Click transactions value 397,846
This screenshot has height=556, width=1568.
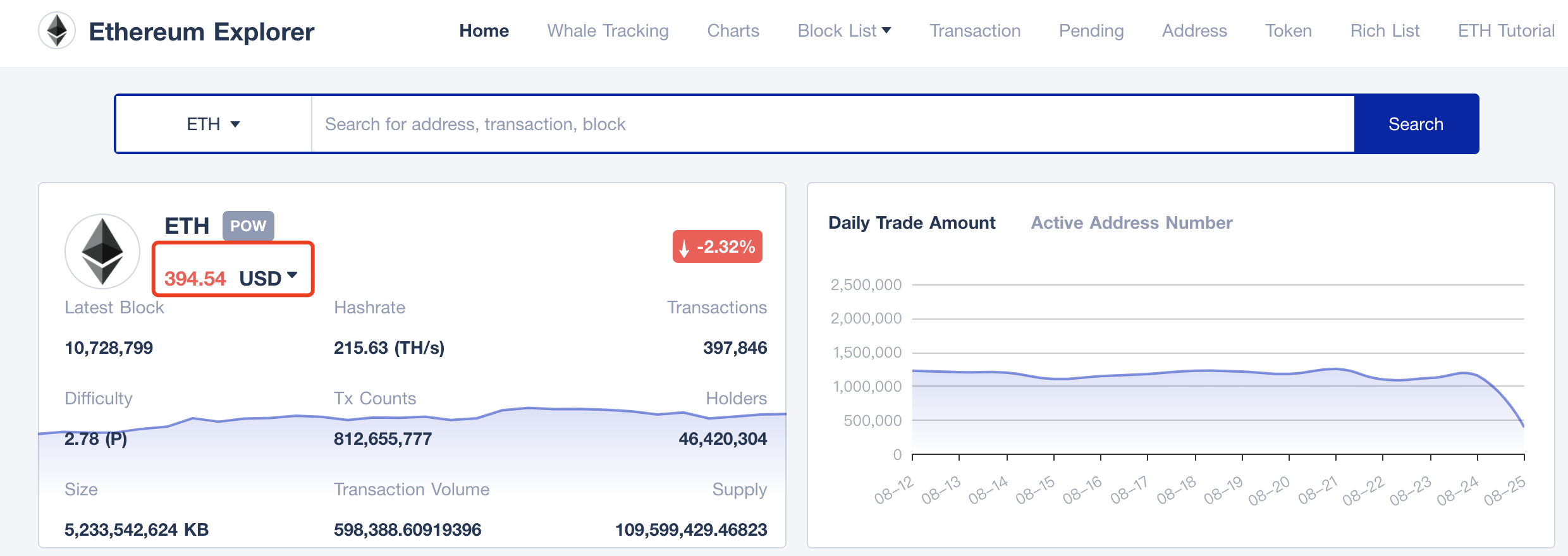click(735, 347)
